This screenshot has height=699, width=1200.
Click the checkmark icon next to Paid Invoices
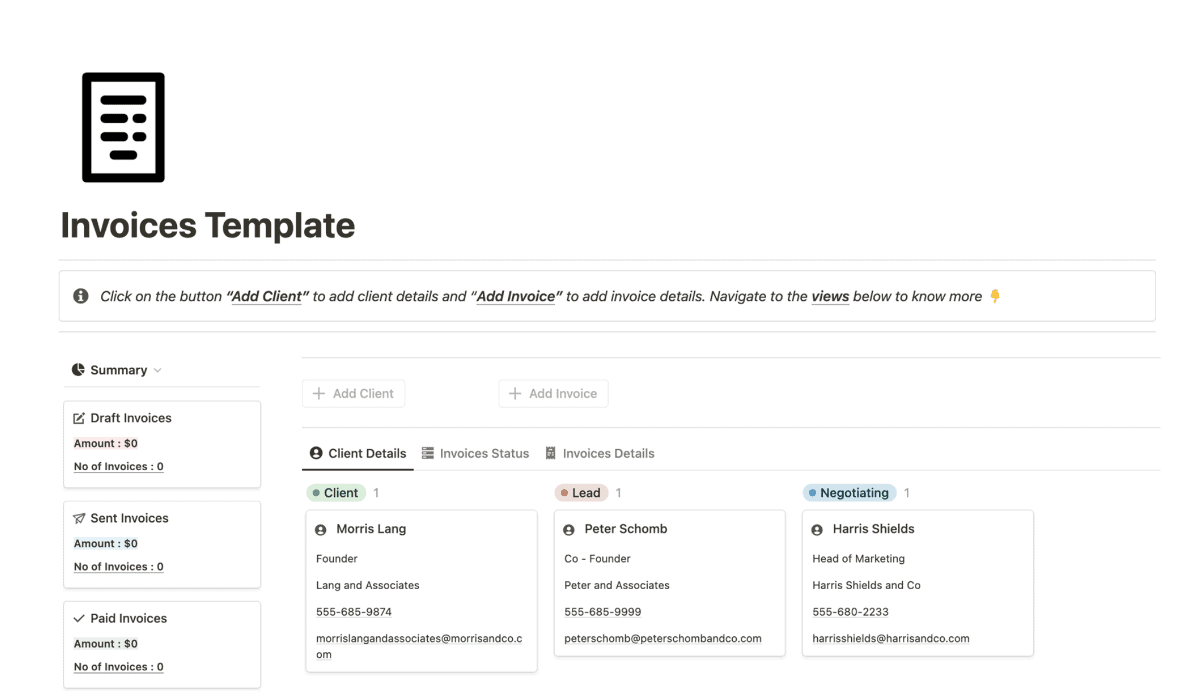point(79,618)
